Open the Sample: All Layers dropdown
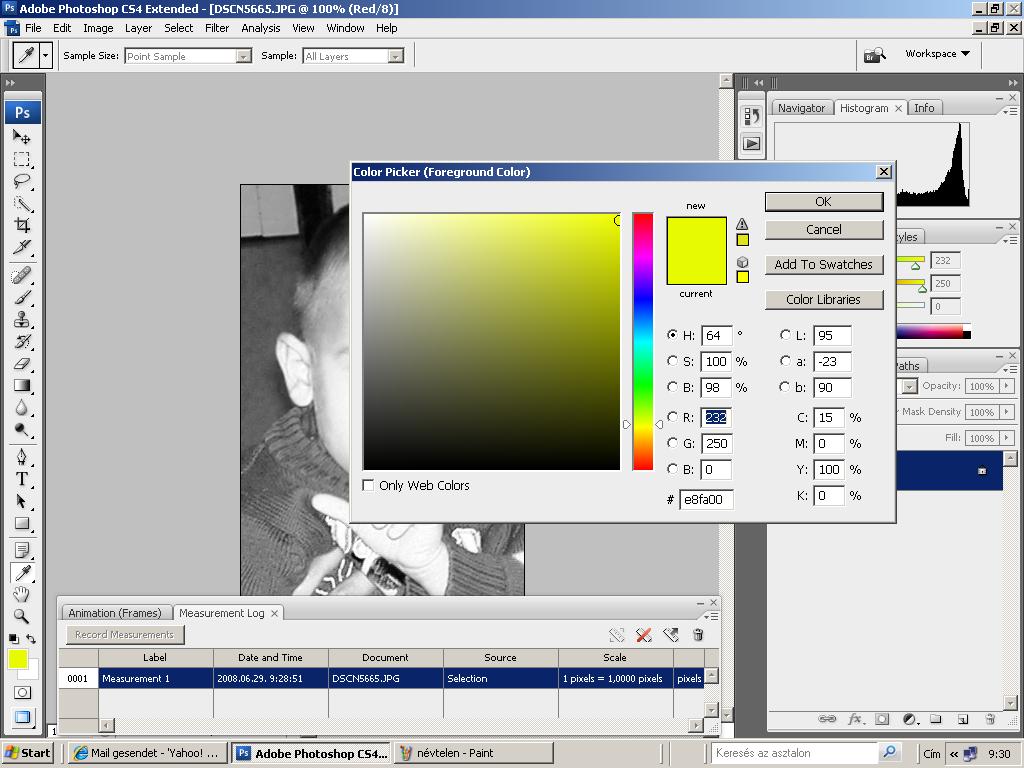The width and height of the screenshot is (1024, 768). point(352,56)
